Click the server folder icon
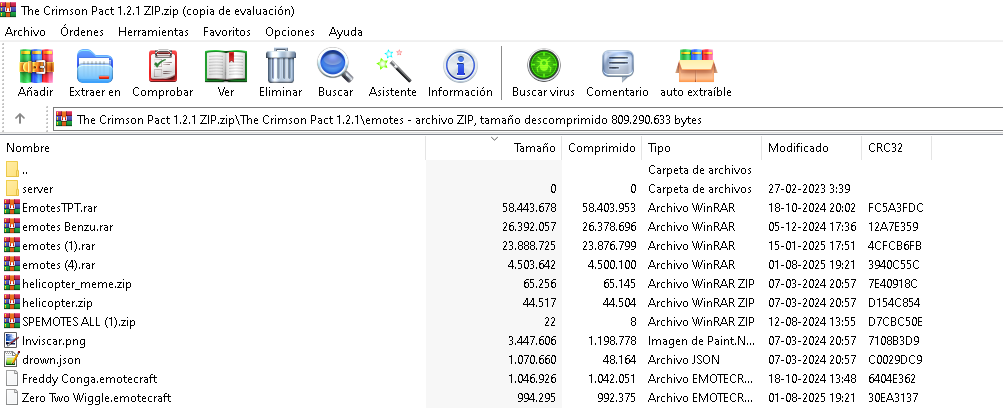The image size is (1003, 408). 12,189
